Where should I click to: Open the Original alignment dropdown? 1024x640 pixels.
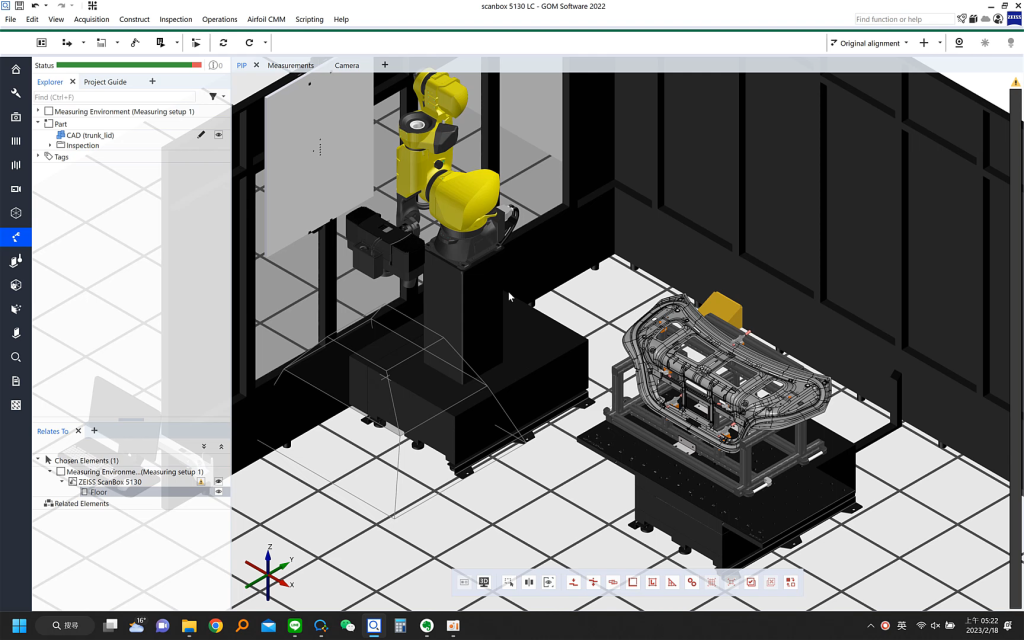869,43
